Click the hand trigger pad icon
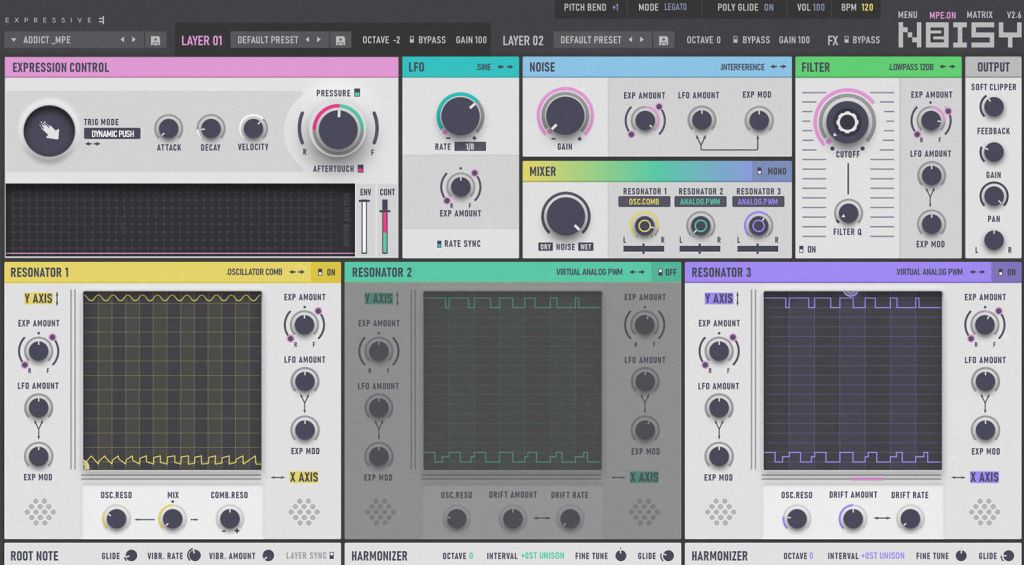This screenshot has width=1024, height=565. click(x=50, y=132)
